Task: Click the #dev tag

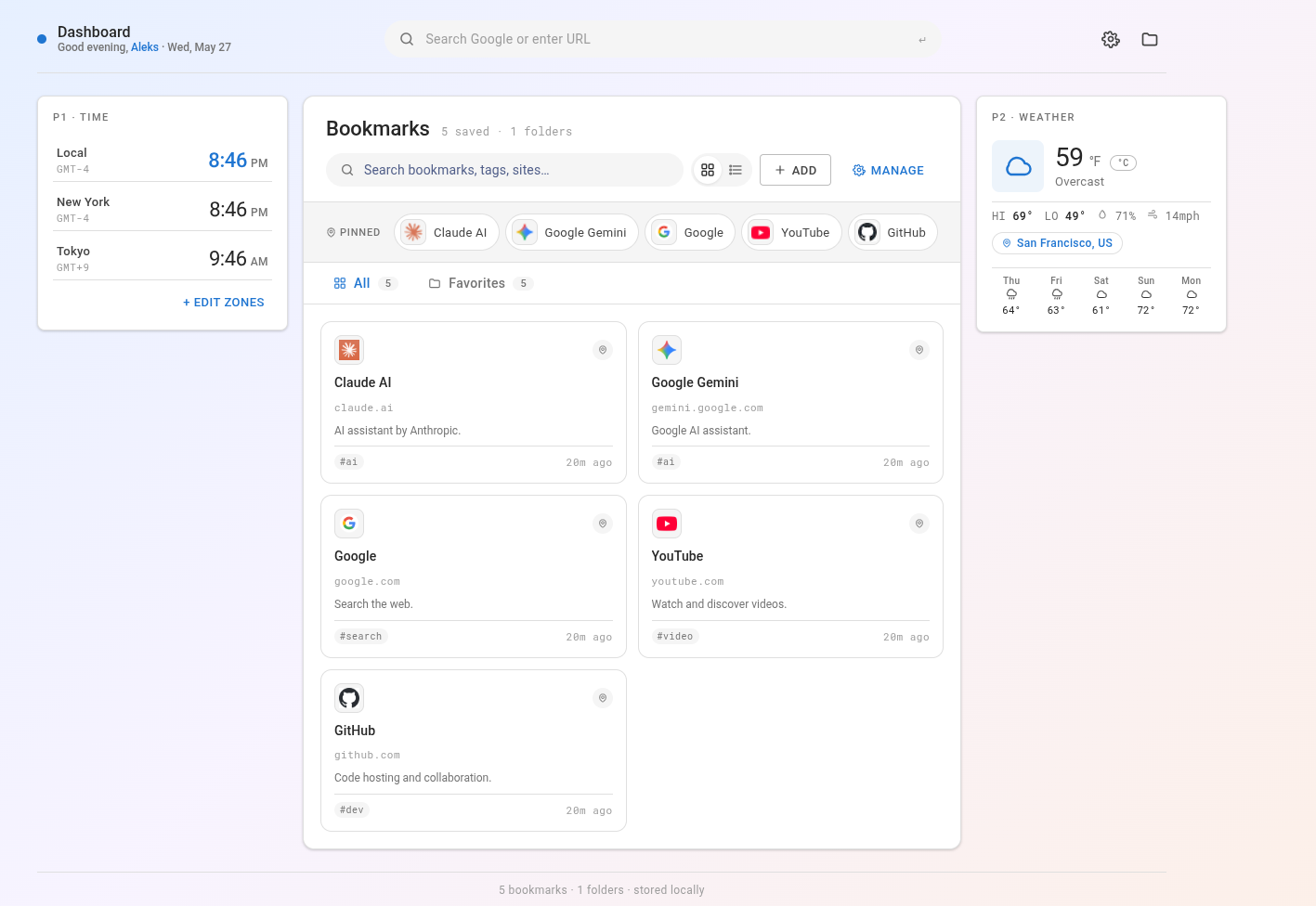Action: 352,809
